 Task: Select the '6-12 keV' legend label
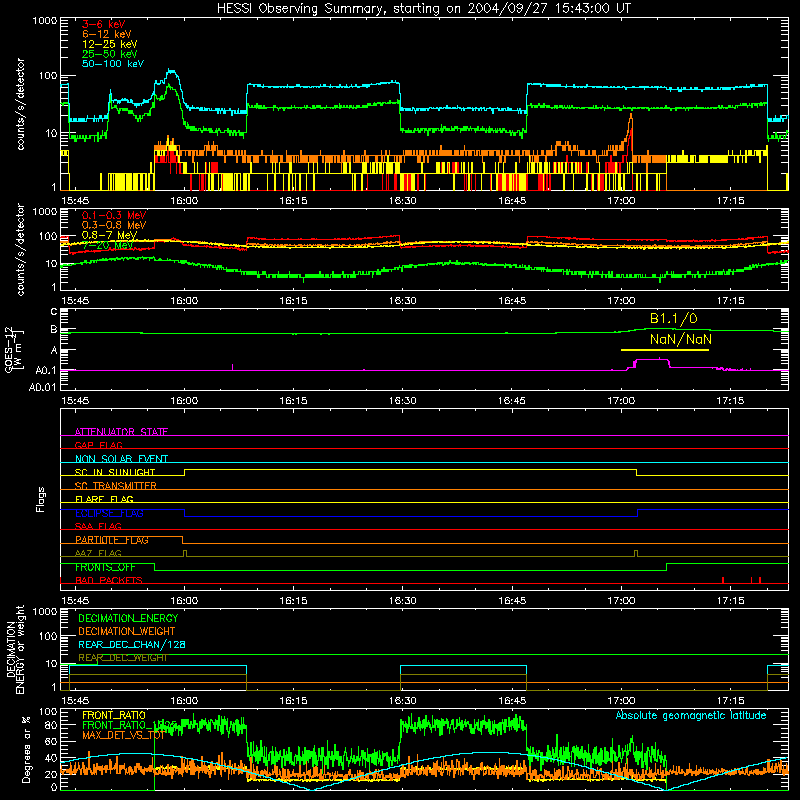pyautogui.click(x=107, y=34)
